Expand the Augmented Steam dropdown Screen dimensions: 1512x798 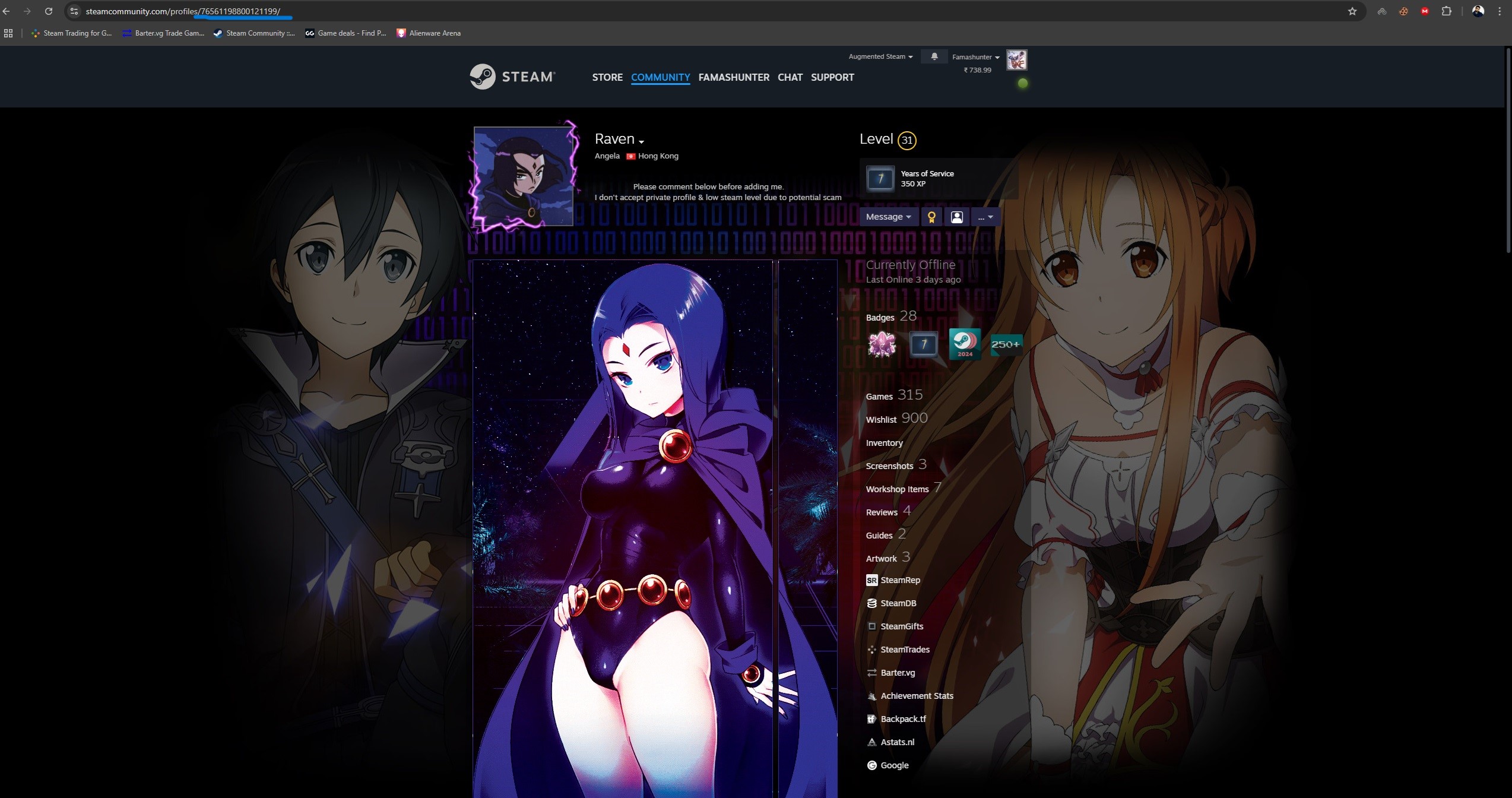[880, 56]
